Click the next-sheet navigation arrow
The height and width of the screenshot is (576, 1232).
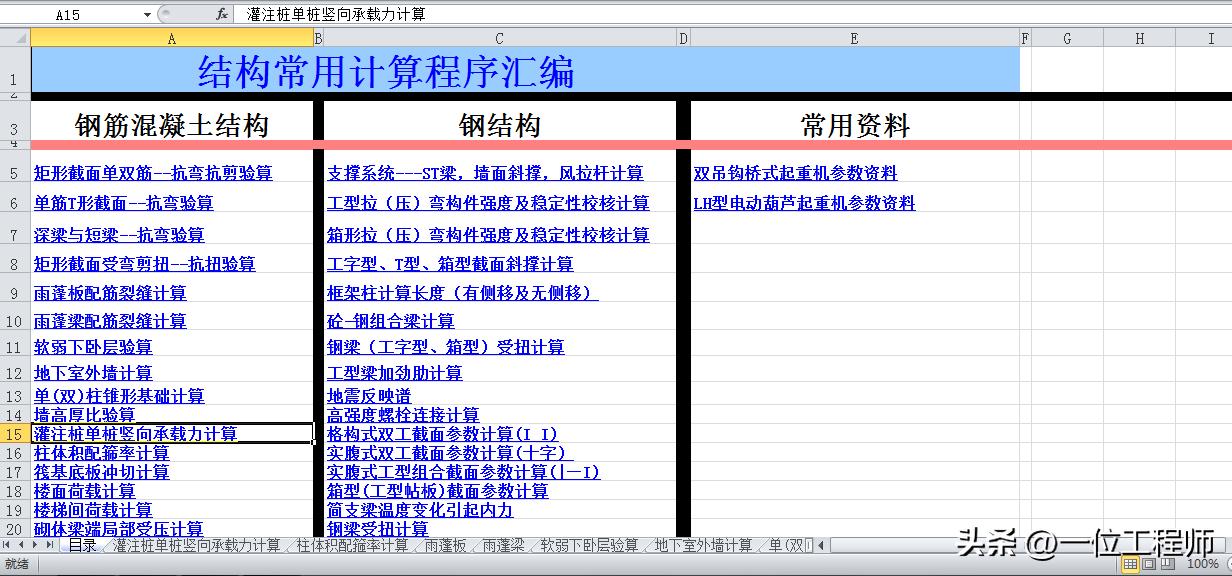click(34, 546)
